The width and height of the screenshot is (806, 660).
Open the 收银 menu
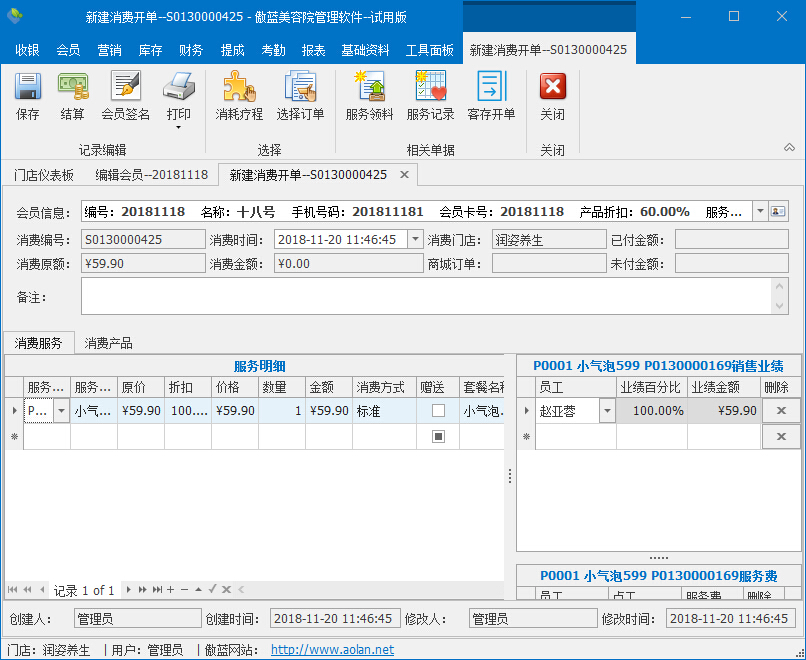(27, 50)
